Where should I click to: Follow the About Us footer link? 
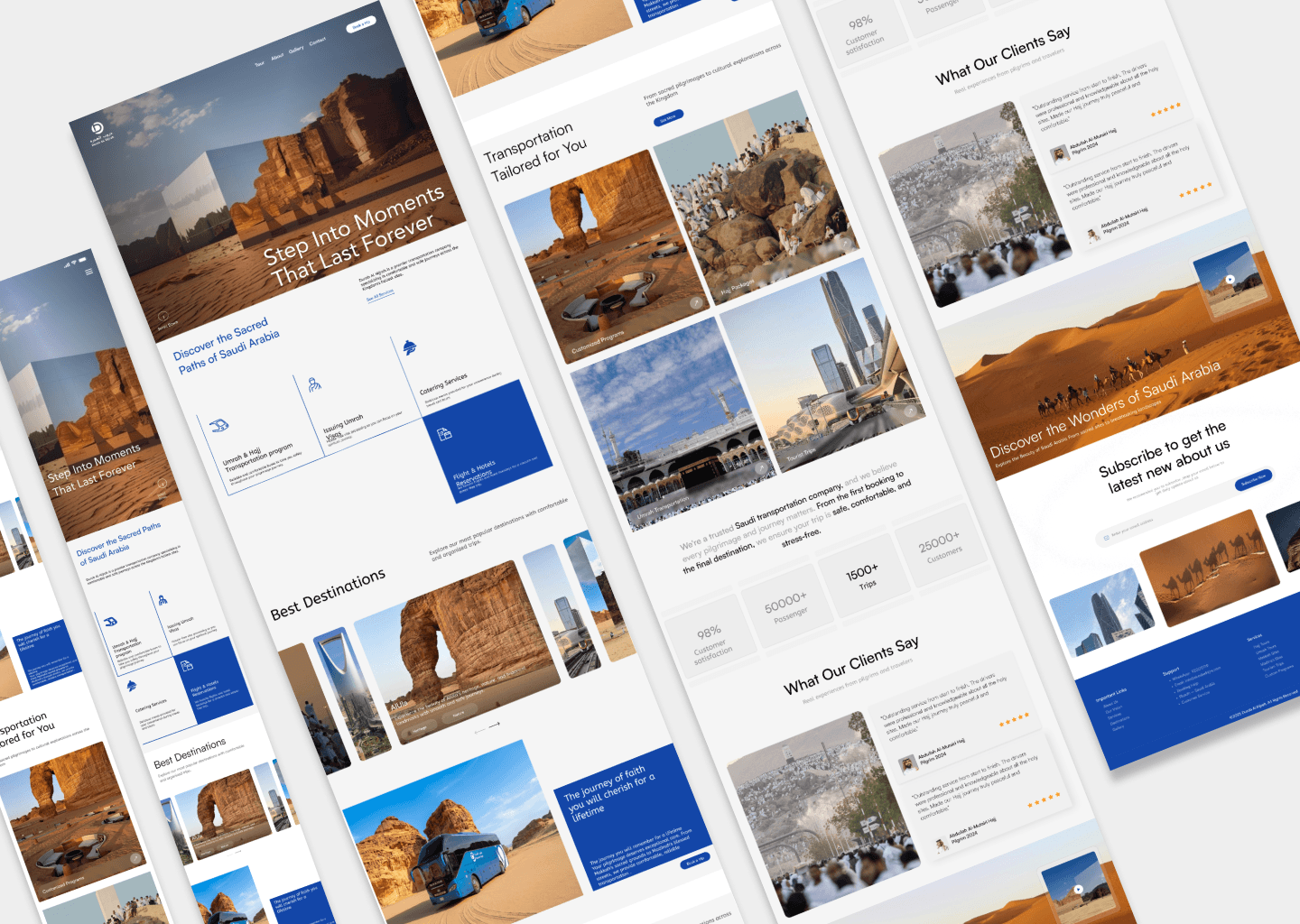click(1110, 703)
